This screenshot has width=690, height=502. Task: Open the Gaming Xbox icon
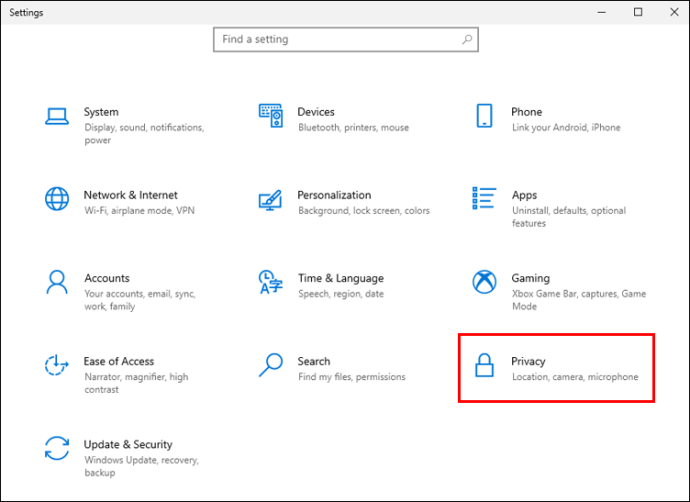click(x=484, y=282)
